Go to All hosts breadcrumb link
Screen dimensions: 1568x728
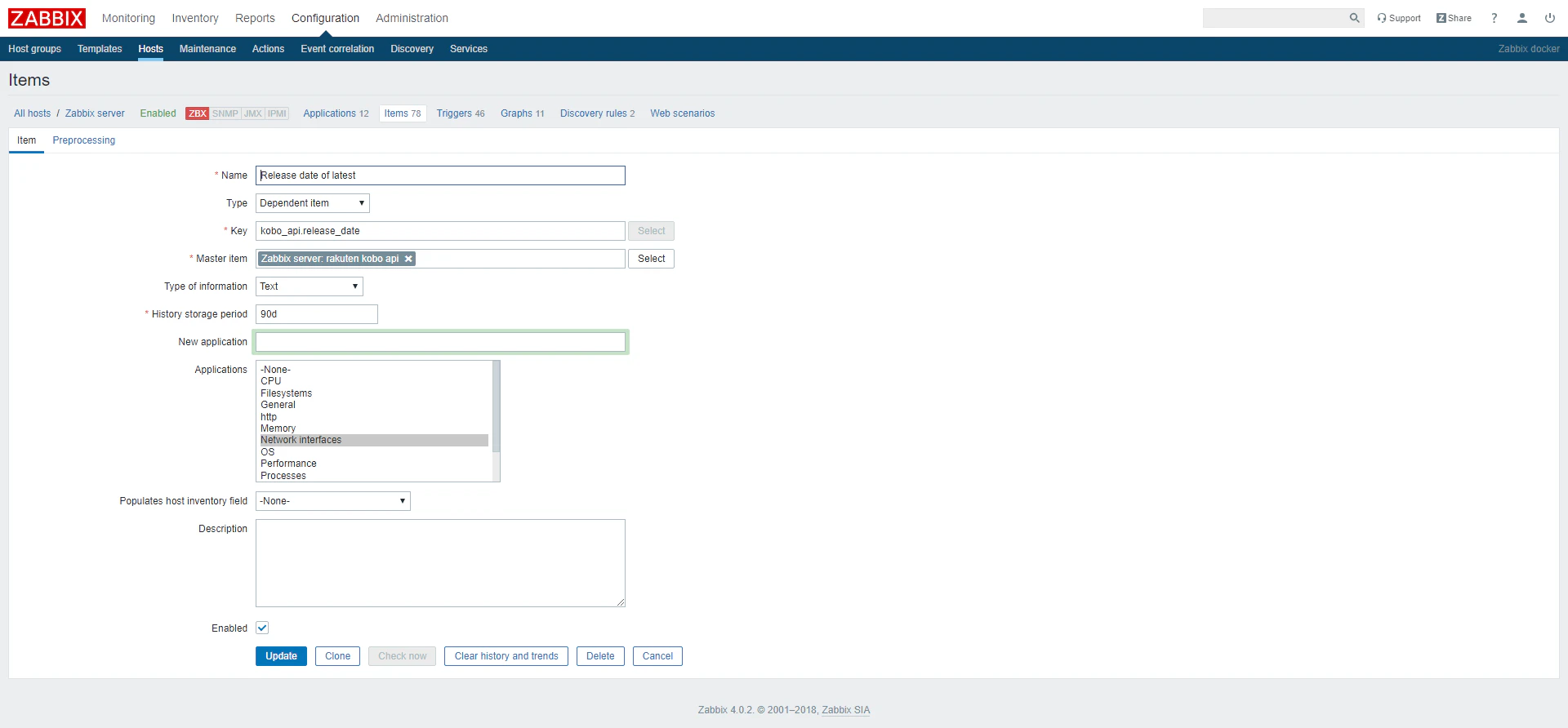(32, 113)
